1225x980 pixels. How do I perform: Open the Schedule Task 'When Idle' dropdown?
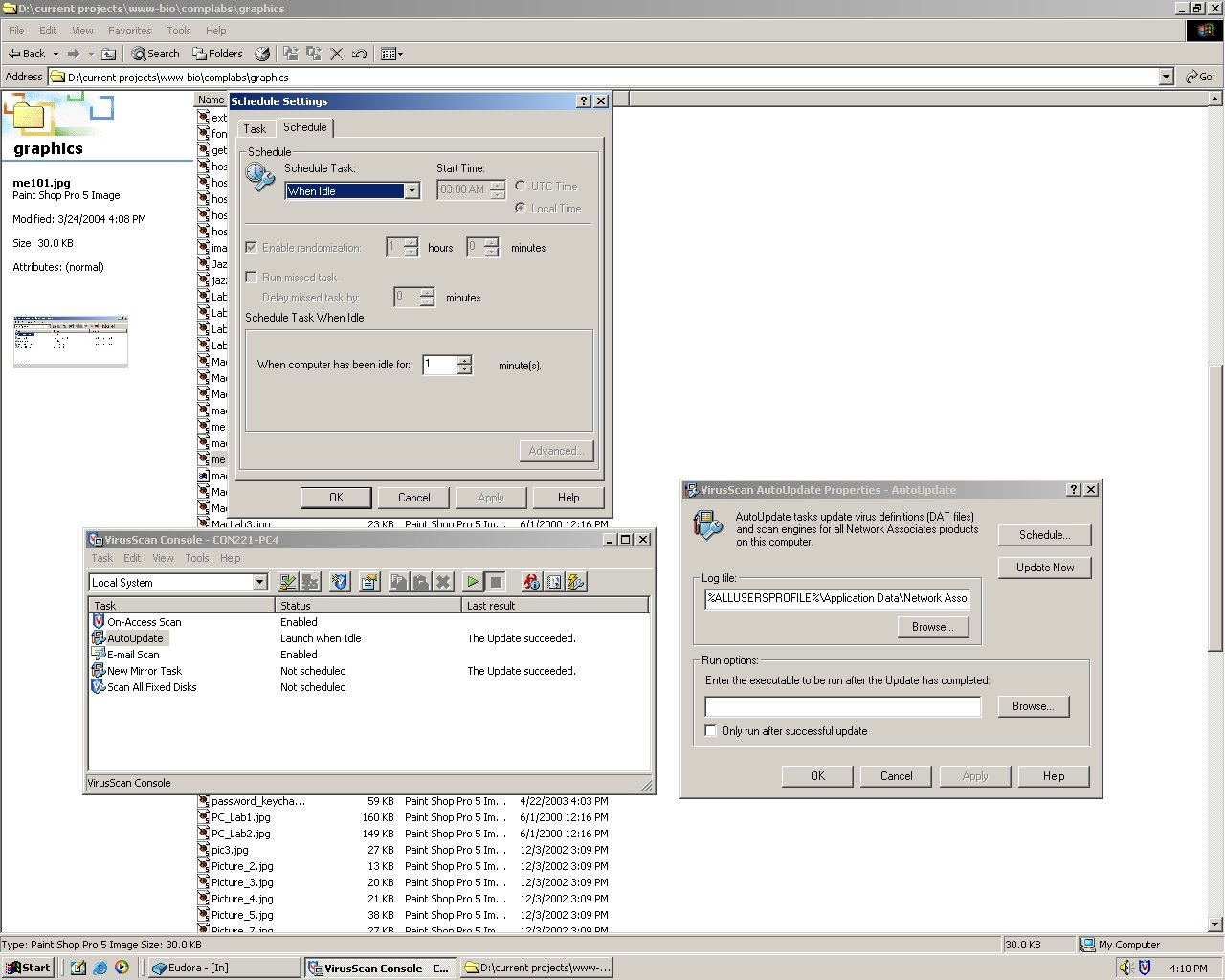(412, 190)
